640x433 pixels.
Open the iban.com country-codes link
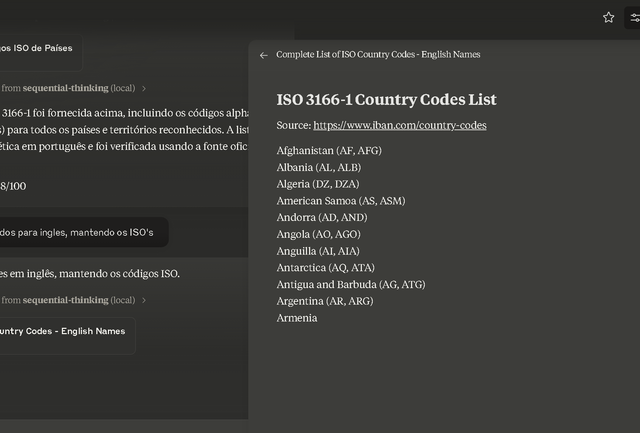pyautogui.click(x=400, y=125)
